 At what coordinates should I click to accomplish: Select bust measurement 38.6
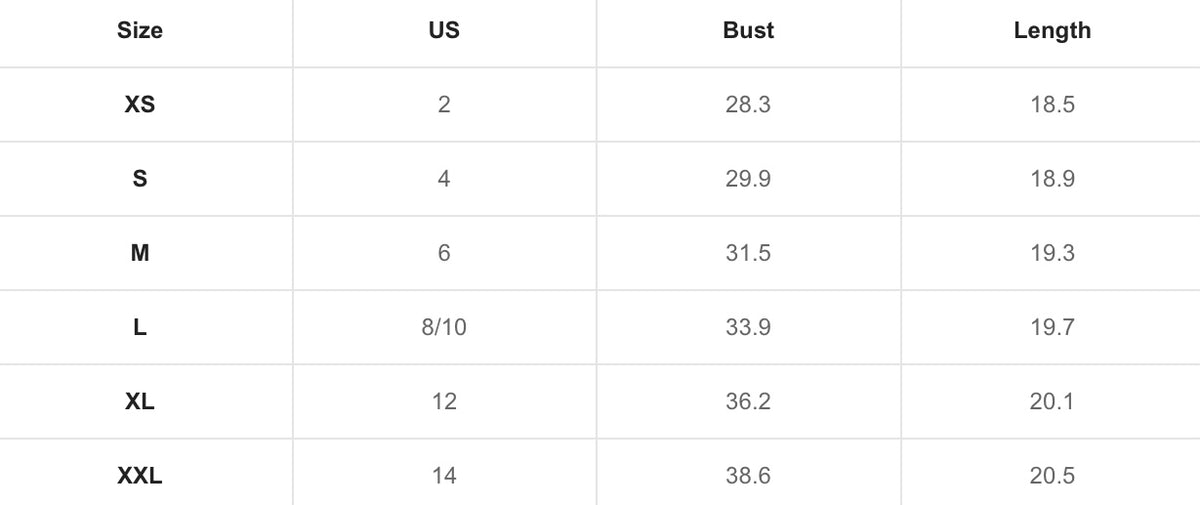tap(748, 476)
